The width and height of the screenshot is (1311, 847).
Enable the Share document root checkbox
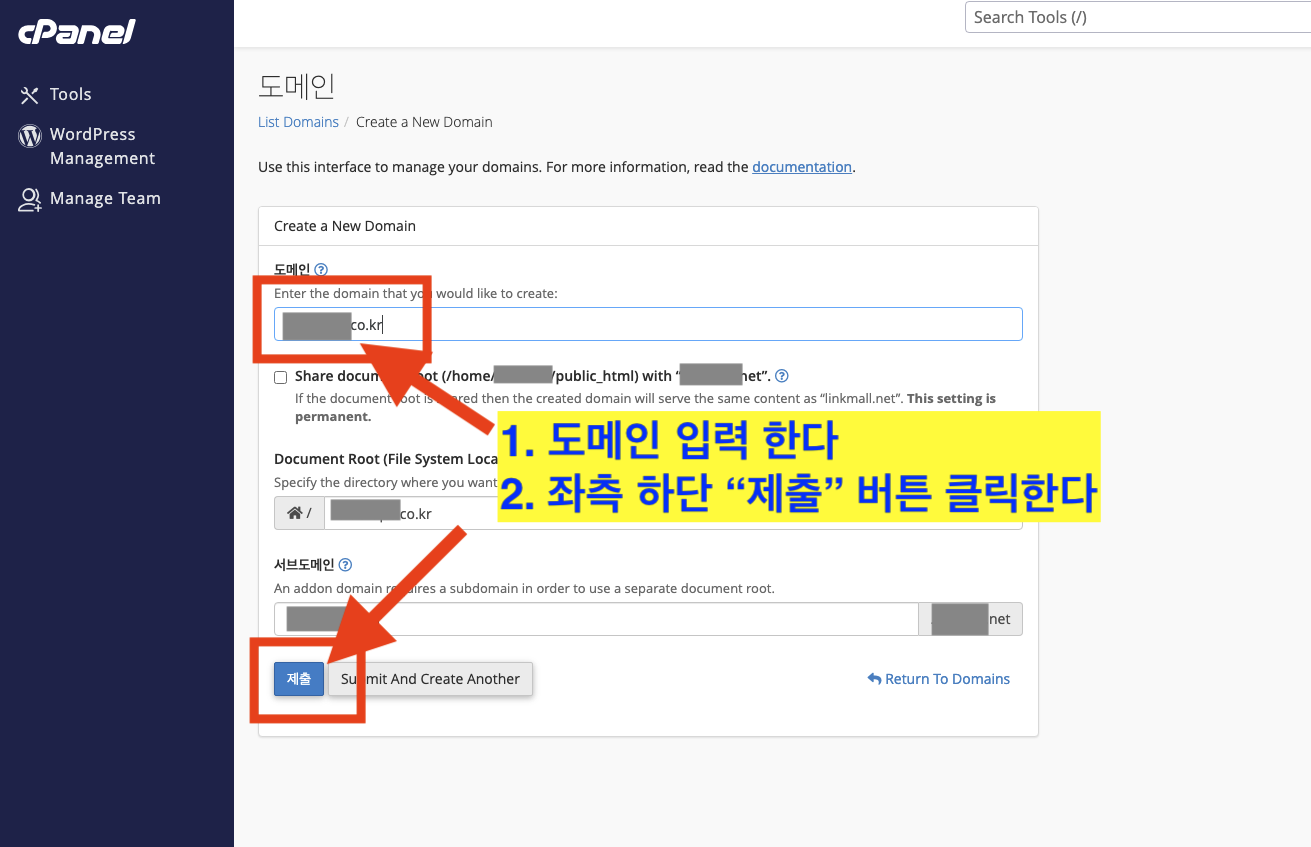coord(280,377)
